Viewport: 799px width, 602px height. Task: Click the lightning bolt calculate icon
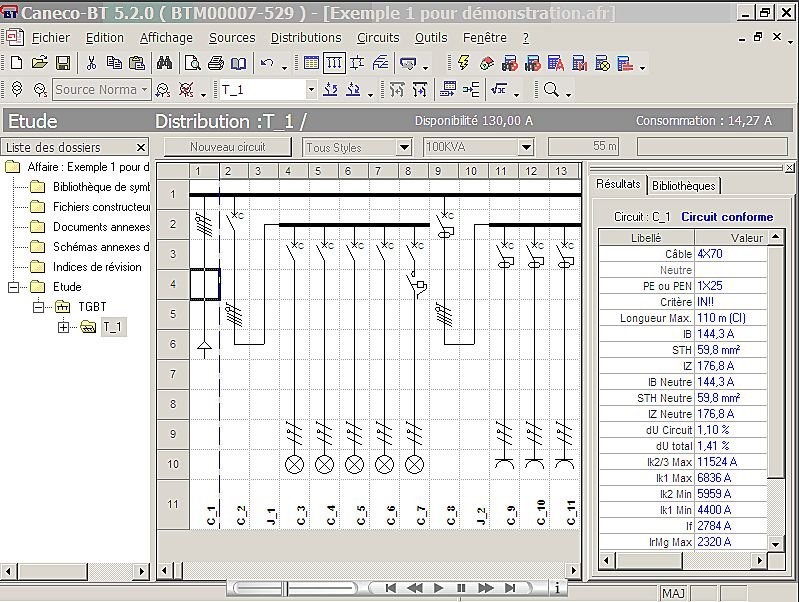pos(464,63)
